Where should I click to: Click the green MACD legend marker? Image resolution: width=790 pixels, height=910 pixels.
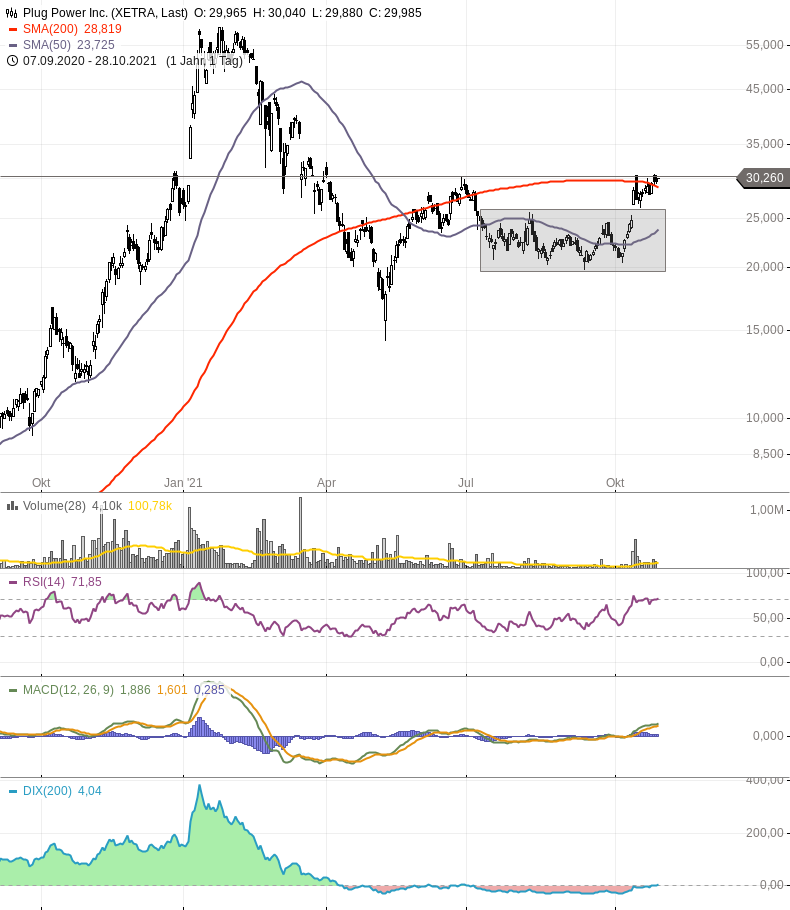pyautogui.click(x=13, y=690)
